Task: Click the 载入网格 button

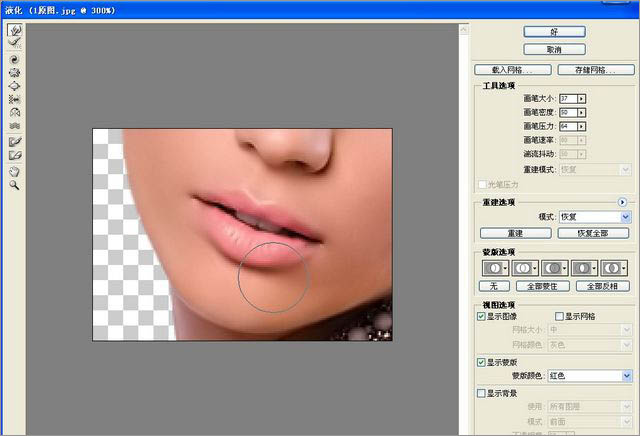Action: pyautogui.click(x=513, y=69)
